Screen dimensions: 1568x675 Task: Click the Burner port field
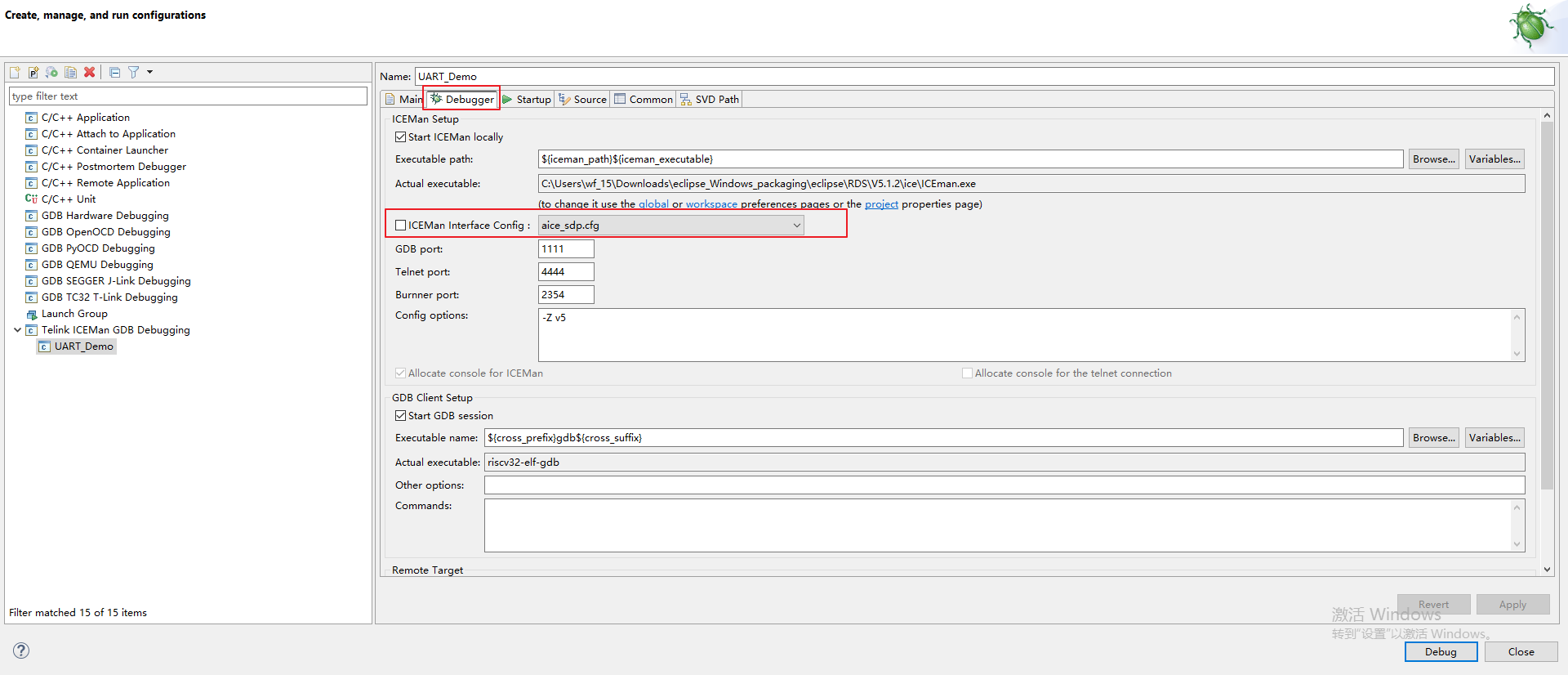coord(566,295)
